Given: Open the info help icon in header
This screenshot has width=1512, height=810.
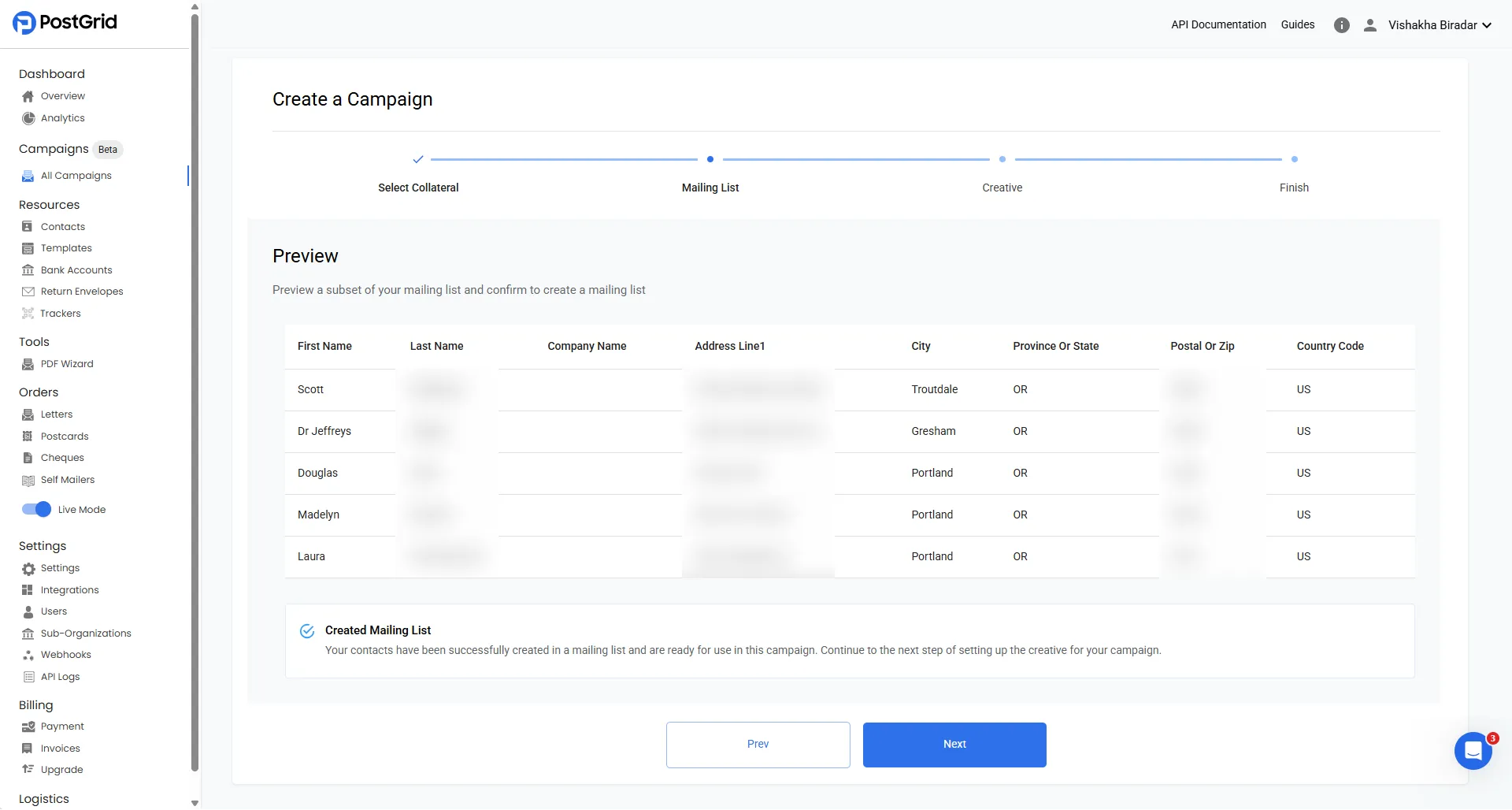Looking at the screenshot, I should tap(1341, 24).
